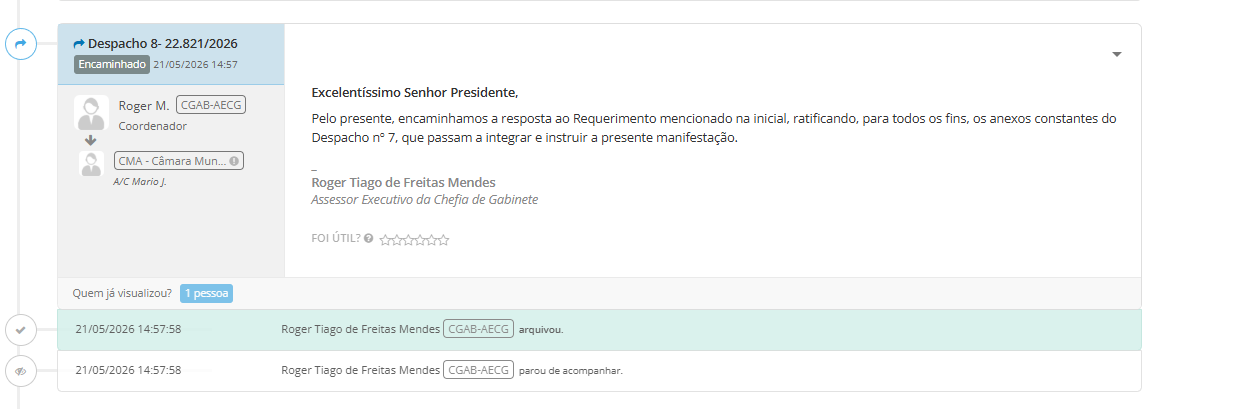Click signature name Roger Tiago de Freitas Mendes
1245x409 pixels.
403,183
